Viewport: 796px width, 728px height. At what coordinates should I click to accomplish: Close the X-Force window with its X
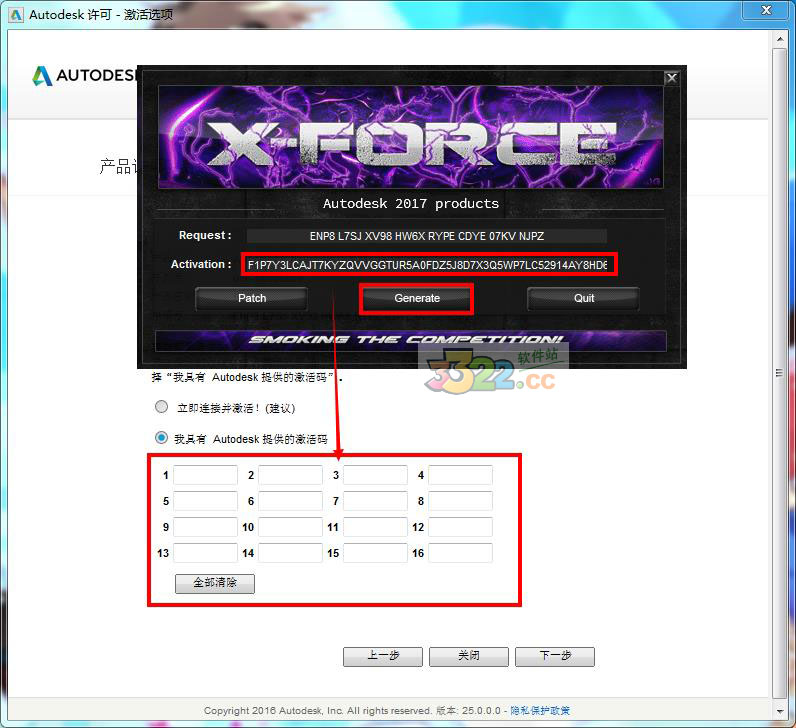click(x=671, y=78)
